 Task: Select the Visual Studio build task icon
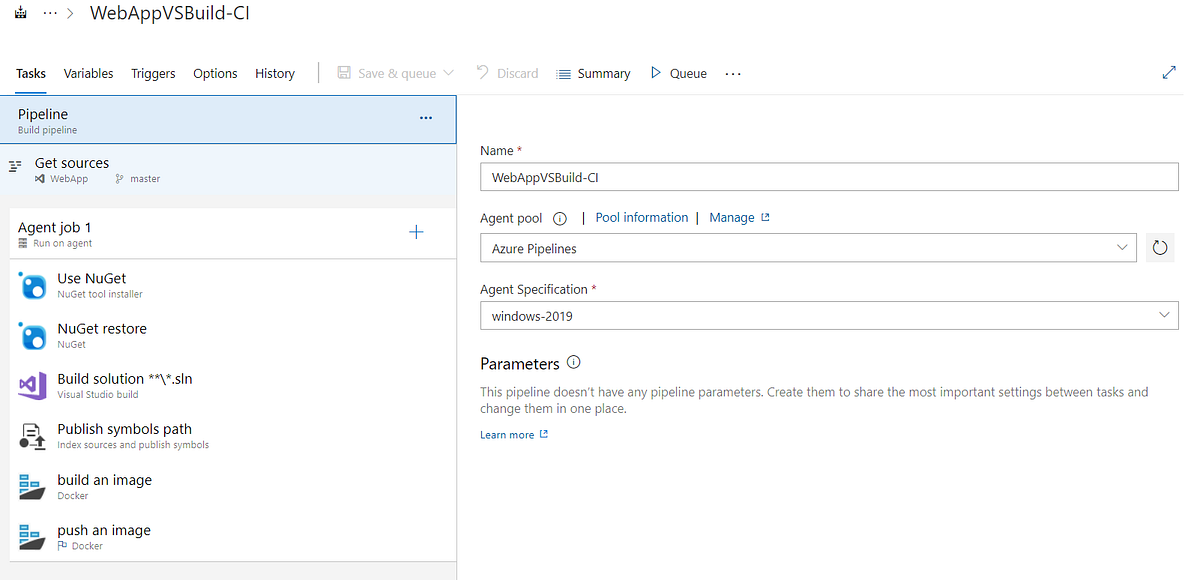[x=33, y=385]
